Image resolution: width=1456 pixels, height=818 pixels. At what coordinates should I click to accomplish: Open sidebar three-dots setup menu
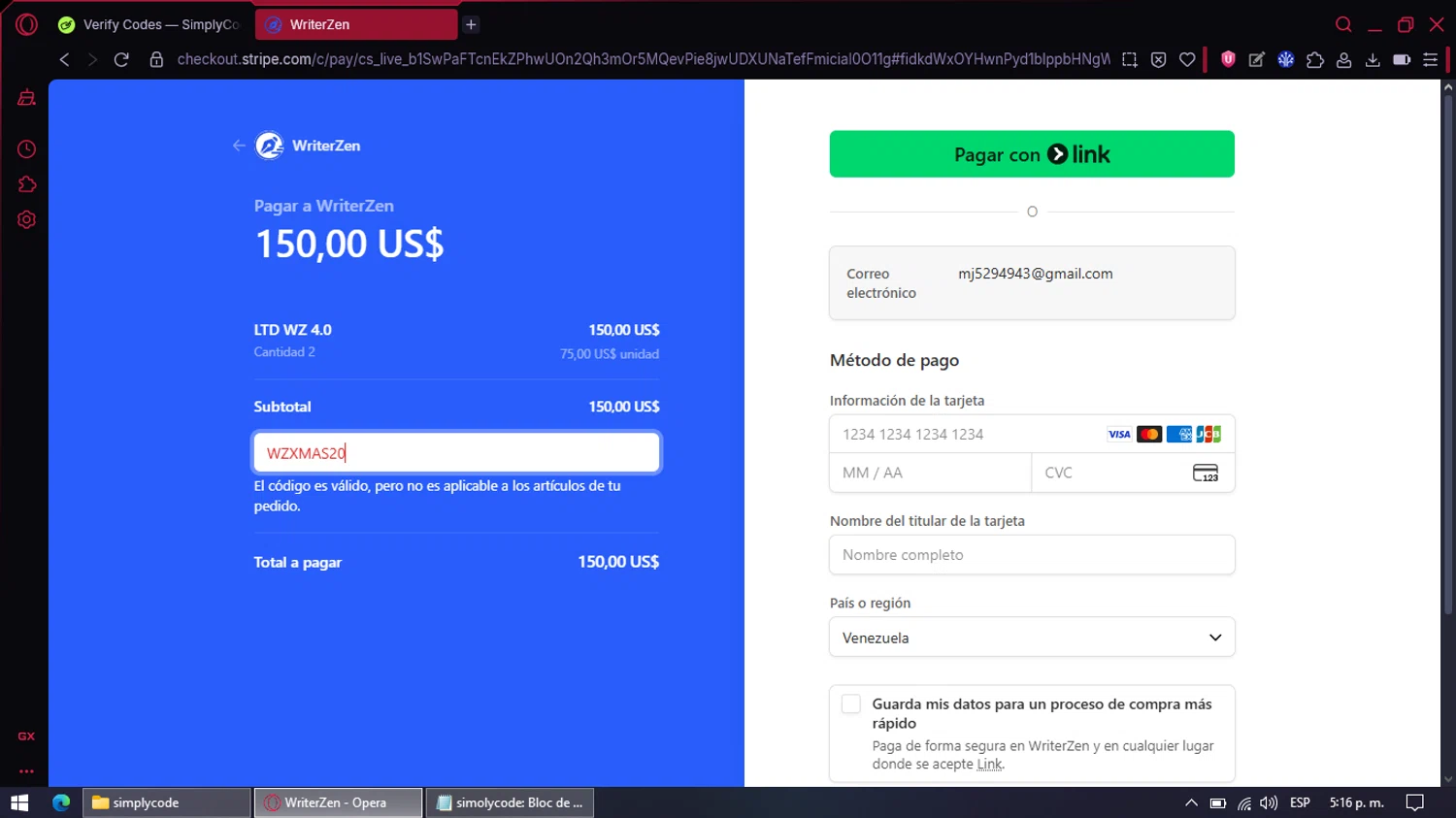(x=26, y=771)
